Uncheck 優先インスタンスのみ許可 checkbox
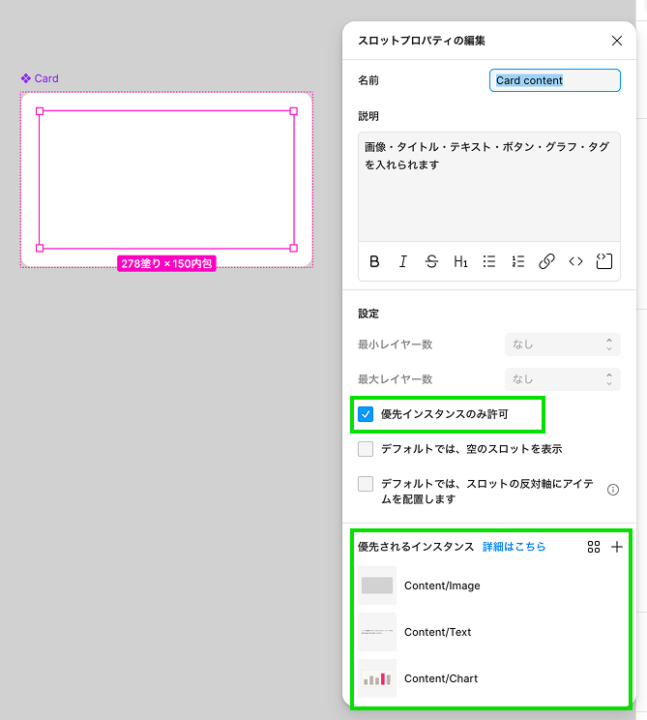 point(366,414)
